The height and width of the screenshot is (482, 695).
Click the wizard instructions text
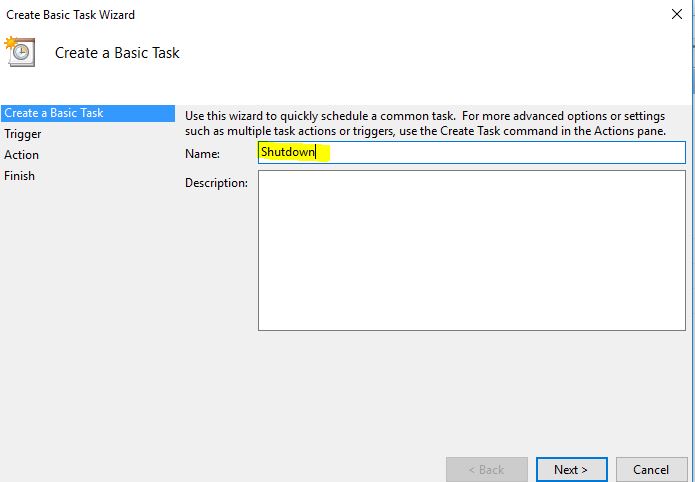coord(426,123)
